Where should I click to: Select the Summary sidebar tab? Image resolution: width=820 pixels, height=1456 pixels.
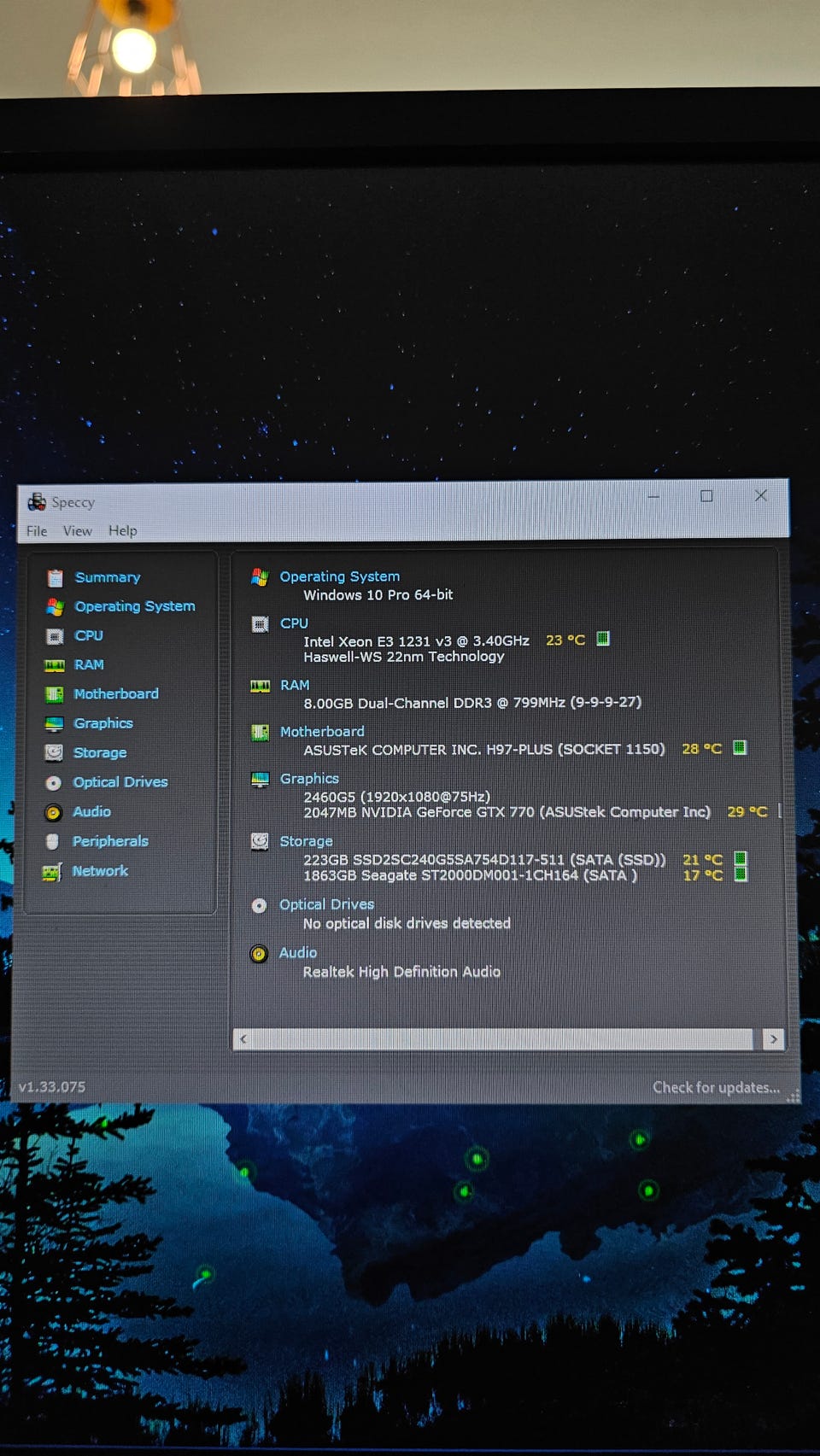pos(108,577)
